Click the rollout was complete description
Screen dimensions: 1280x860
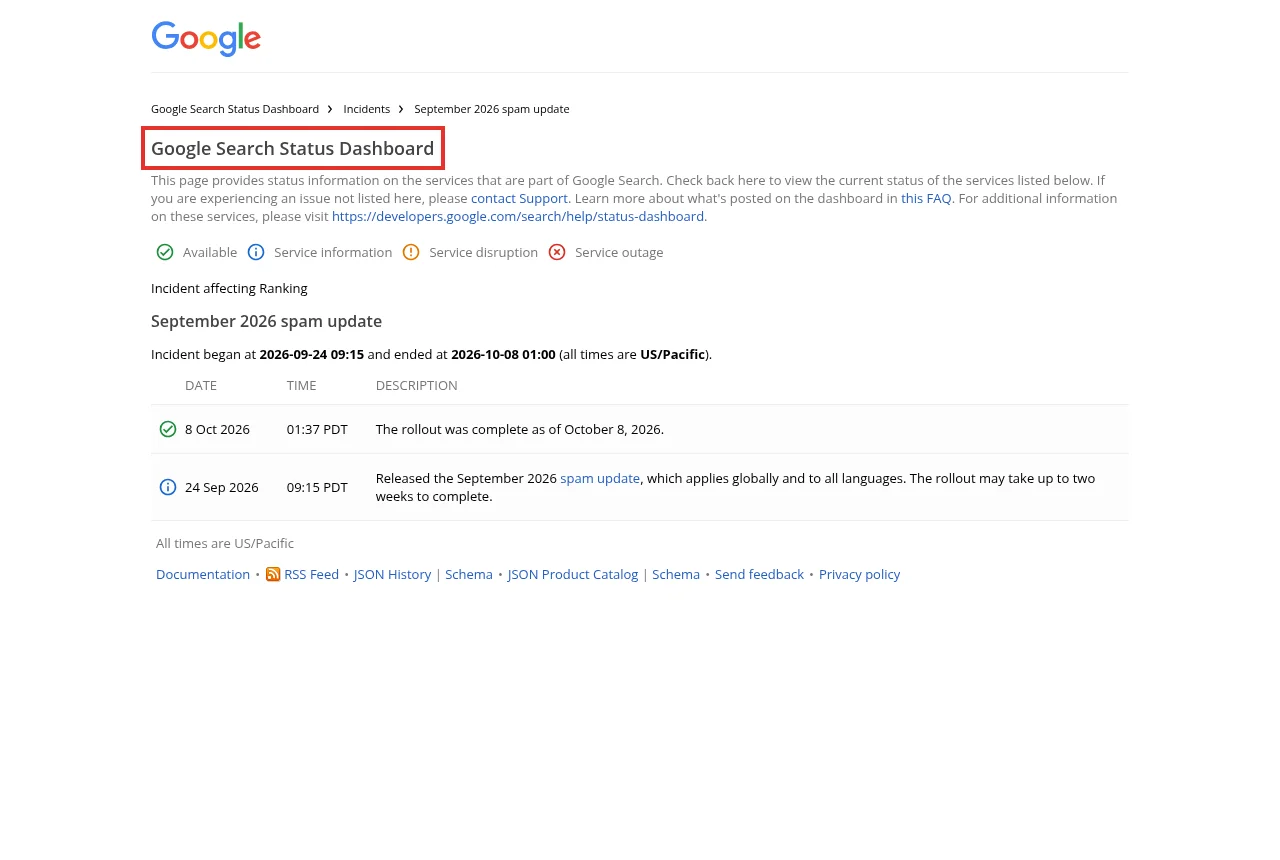tap(520, 429)
